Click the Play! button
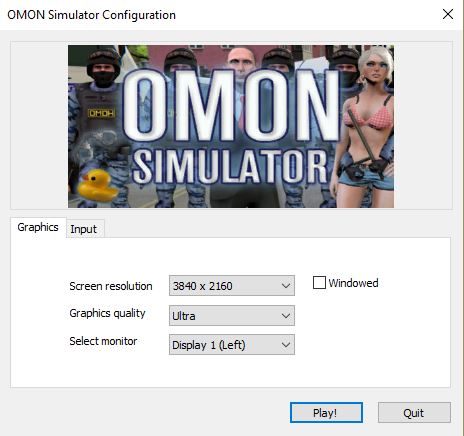The width and height of the screenshot is (464, 436). pyautogui.click(x=326, y=413)
